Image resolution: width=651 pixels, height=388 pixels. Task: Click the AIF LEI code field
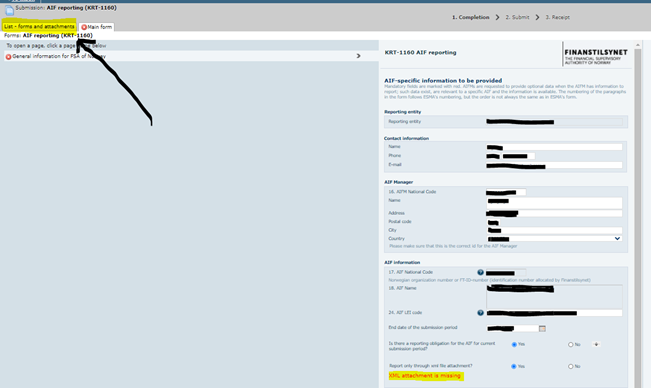[554, 313]
